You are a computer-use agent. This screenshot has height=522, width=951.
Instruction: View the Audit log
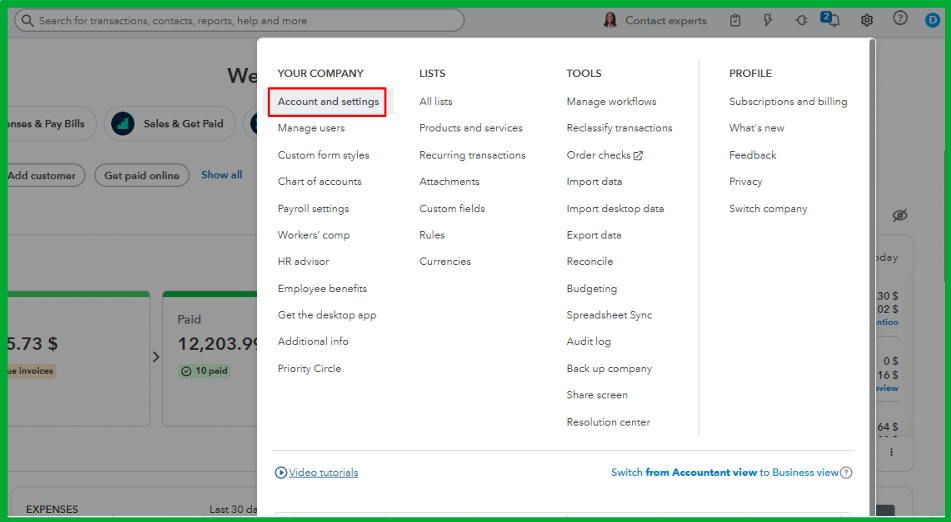coord(588,341)
